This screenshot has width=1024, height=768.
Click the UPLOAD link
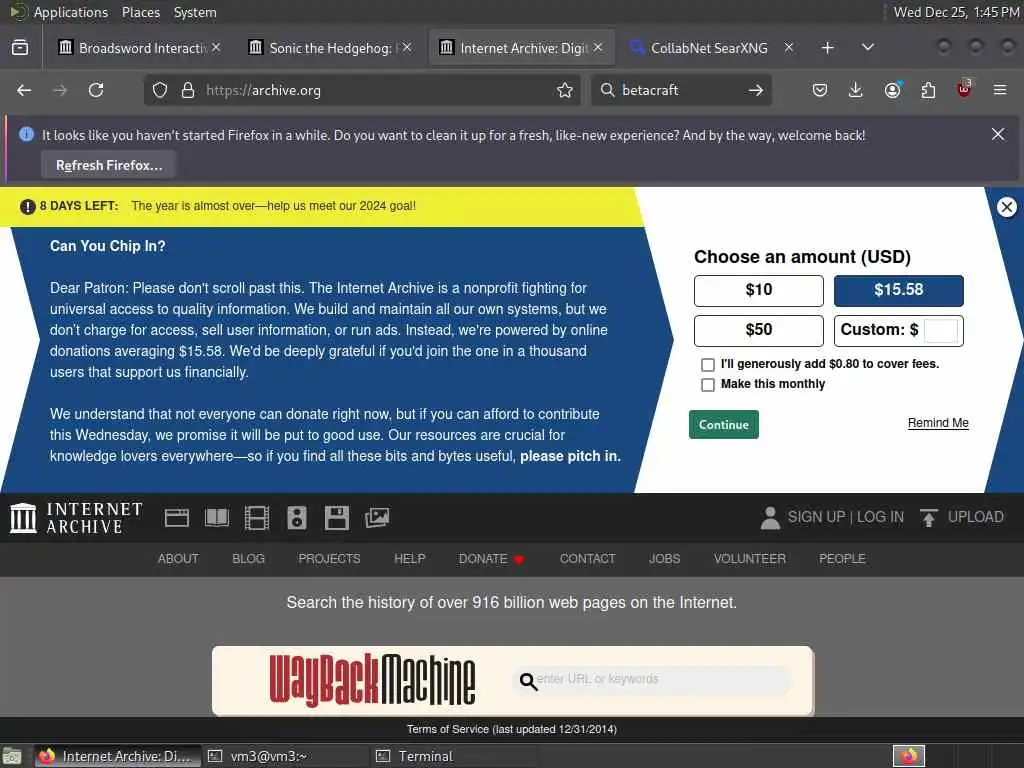976,517
